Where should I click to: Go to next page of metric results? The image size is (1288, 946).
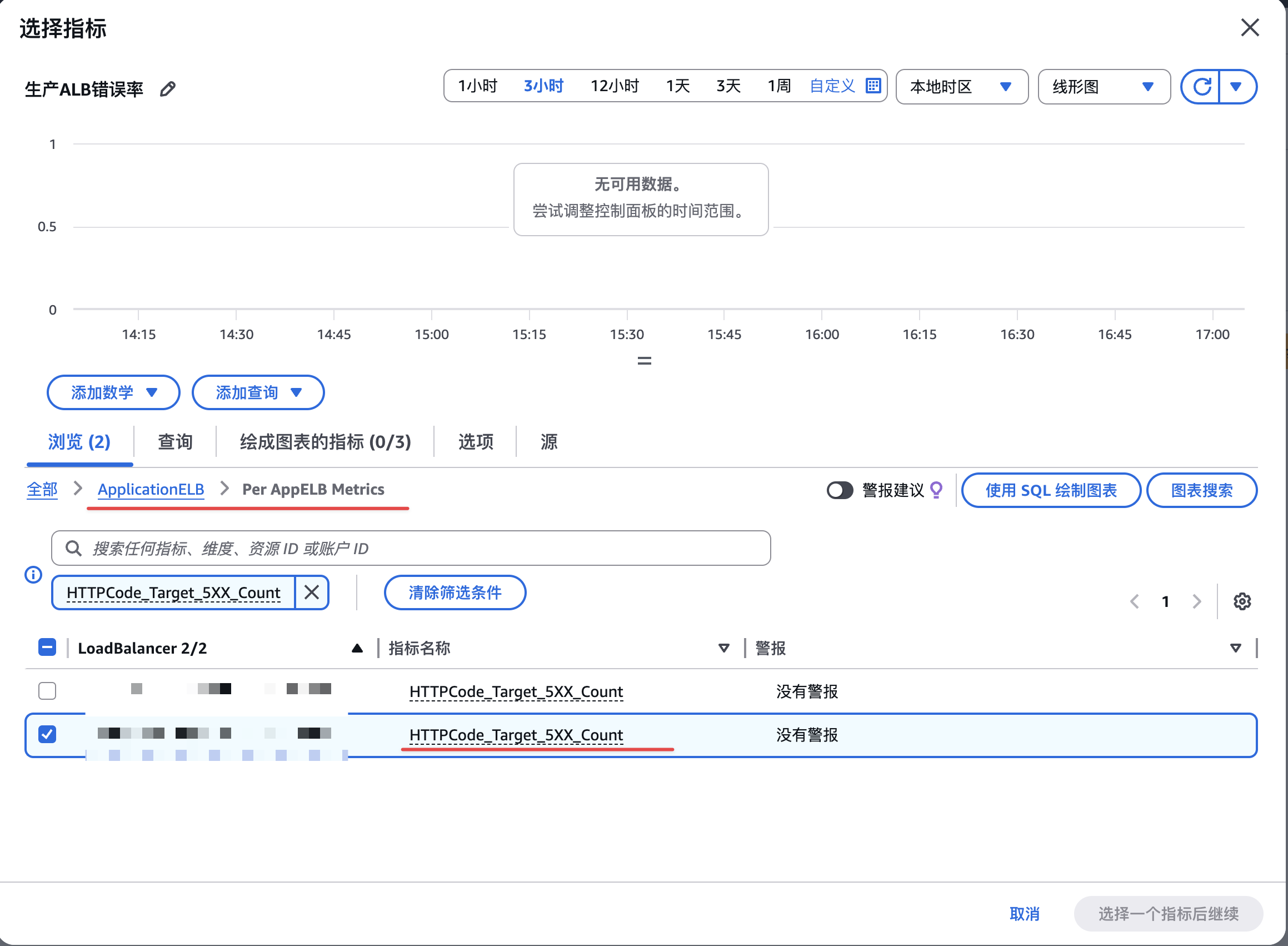point(1196,601)
